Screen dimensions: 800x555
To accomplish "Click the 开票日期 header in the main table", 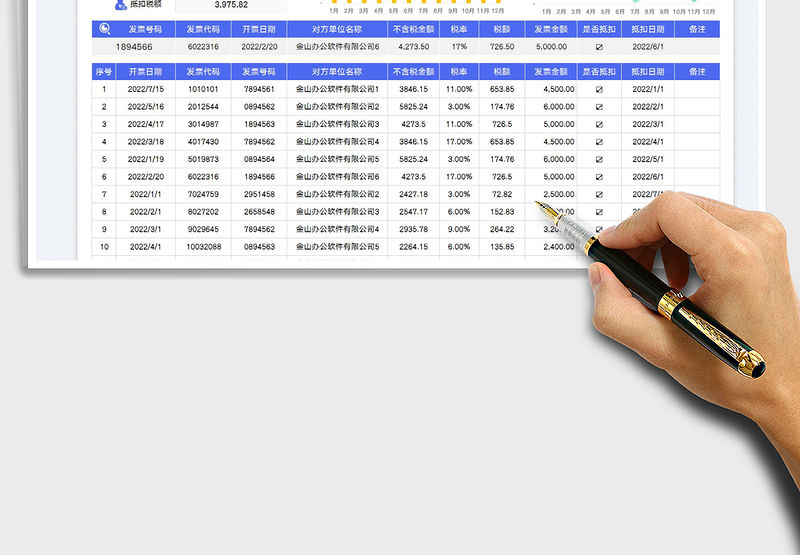I will [146, 72].
